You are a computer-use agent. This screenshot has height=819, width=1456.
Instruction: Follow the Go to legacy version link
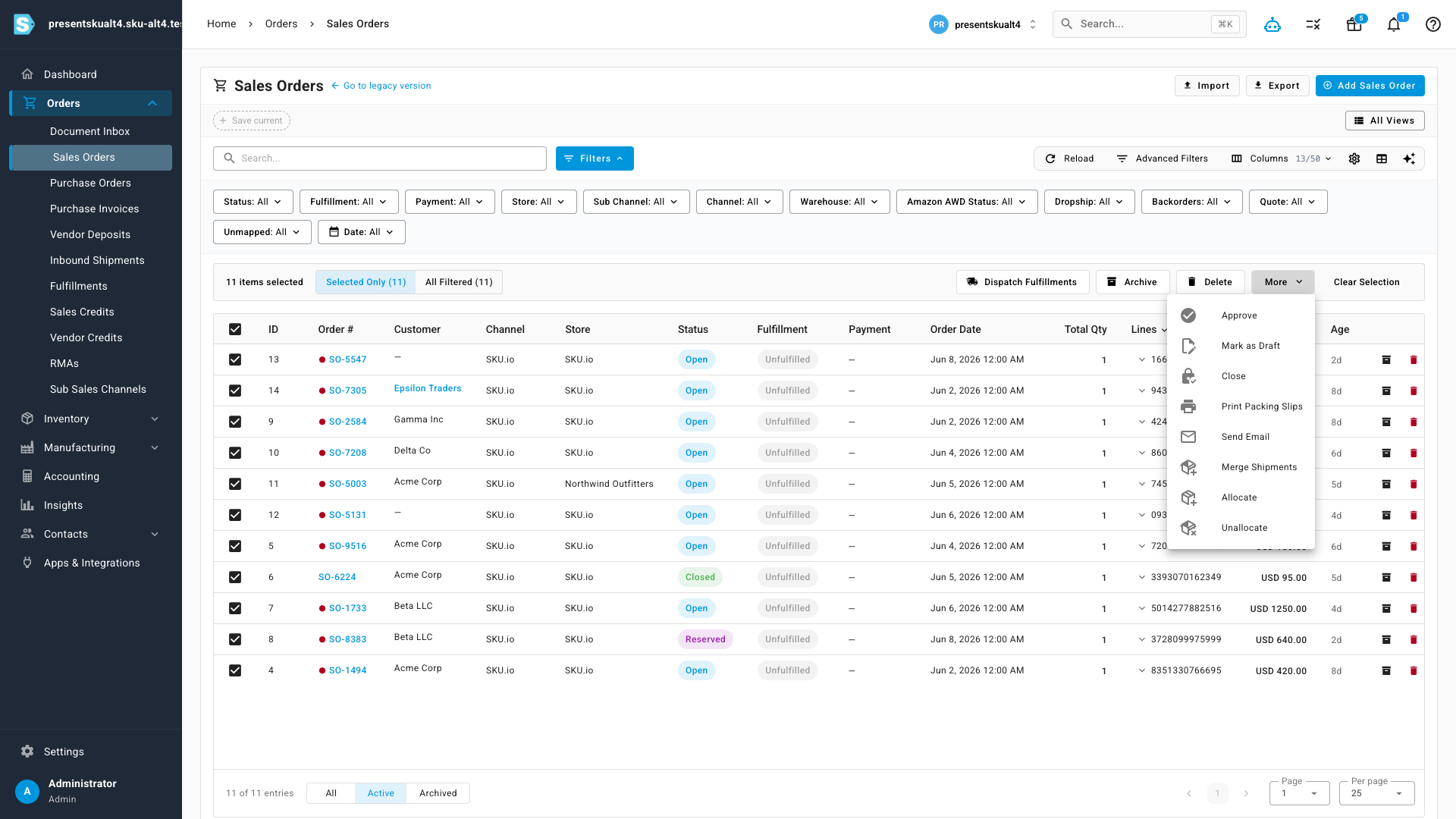pyautogui.click(x=381, y=86)
